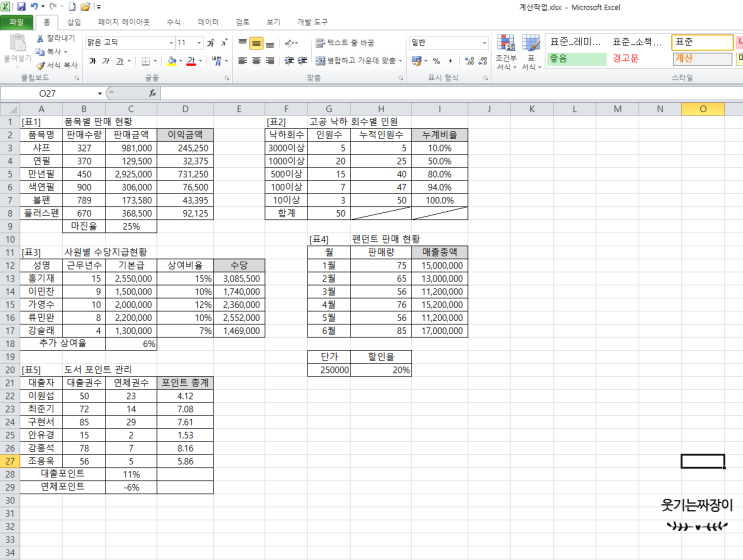The image size is (743, 560).
Task: Apply the 표준_소책... cell style
Action: pyautogui.click(x=638, y=42)
